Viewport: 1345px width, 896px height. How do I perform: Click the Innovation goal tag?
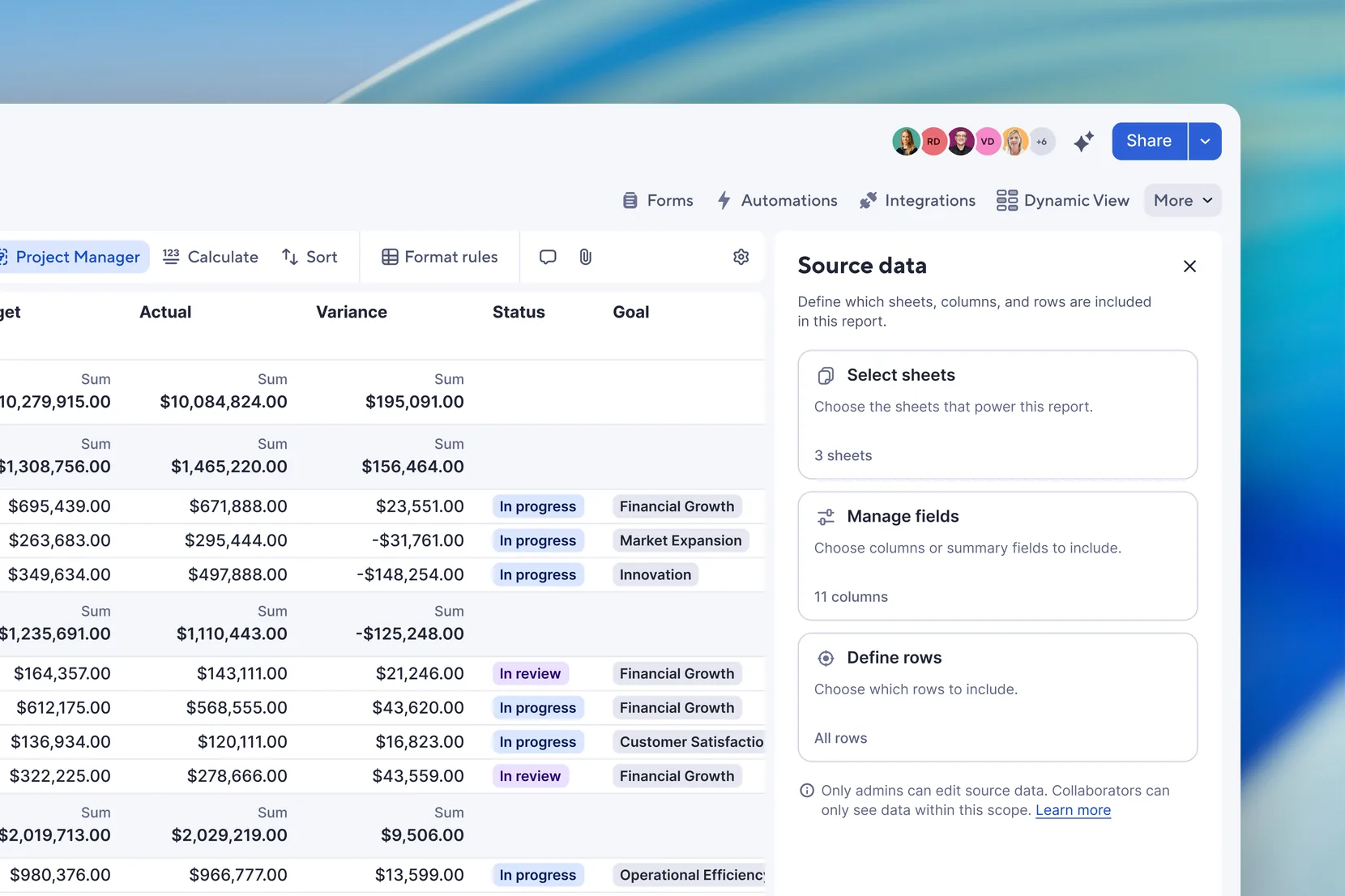pyautogui.click(x=655, y=574)
